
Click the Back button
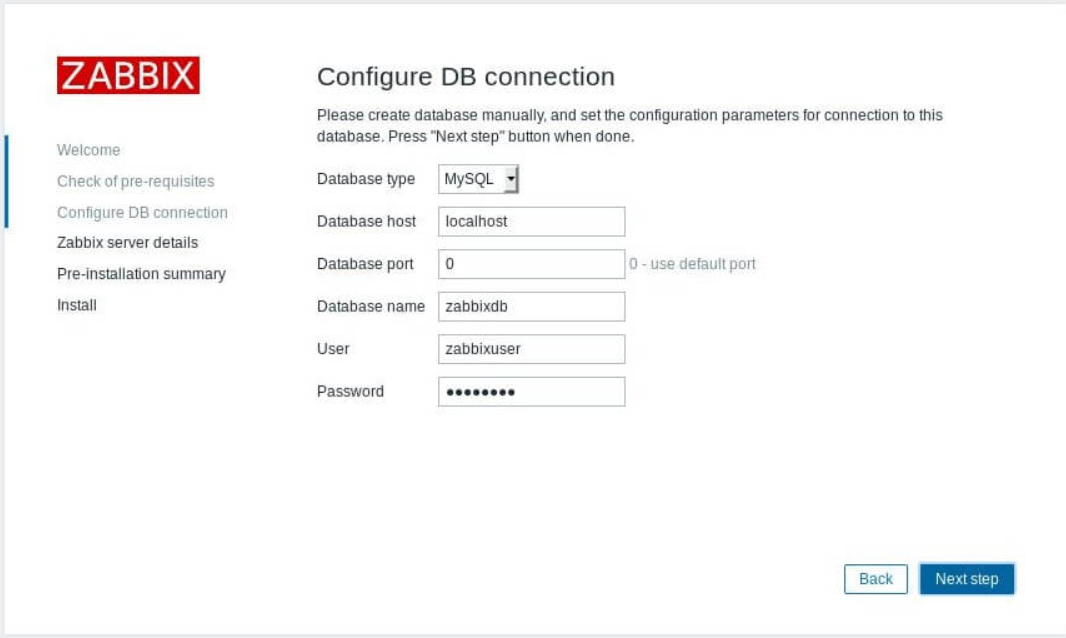pyautogui.click(x=876, y=579)
